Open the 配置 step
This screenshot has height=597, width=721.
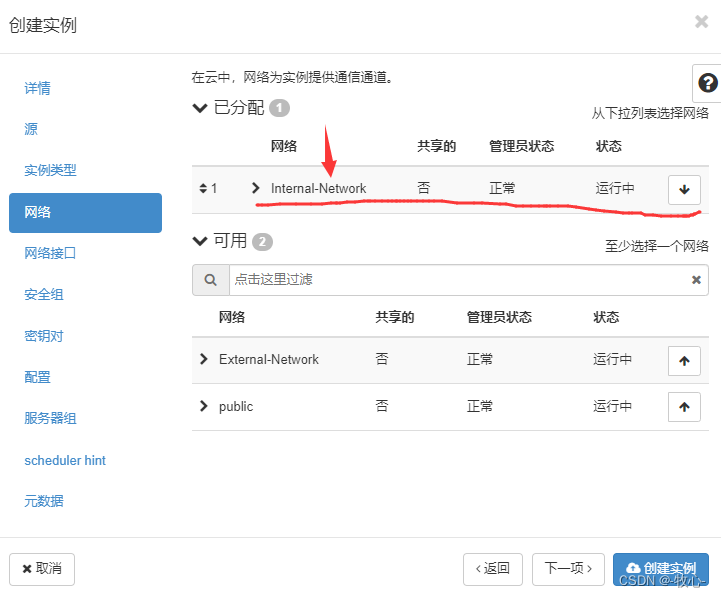point(37,377)
